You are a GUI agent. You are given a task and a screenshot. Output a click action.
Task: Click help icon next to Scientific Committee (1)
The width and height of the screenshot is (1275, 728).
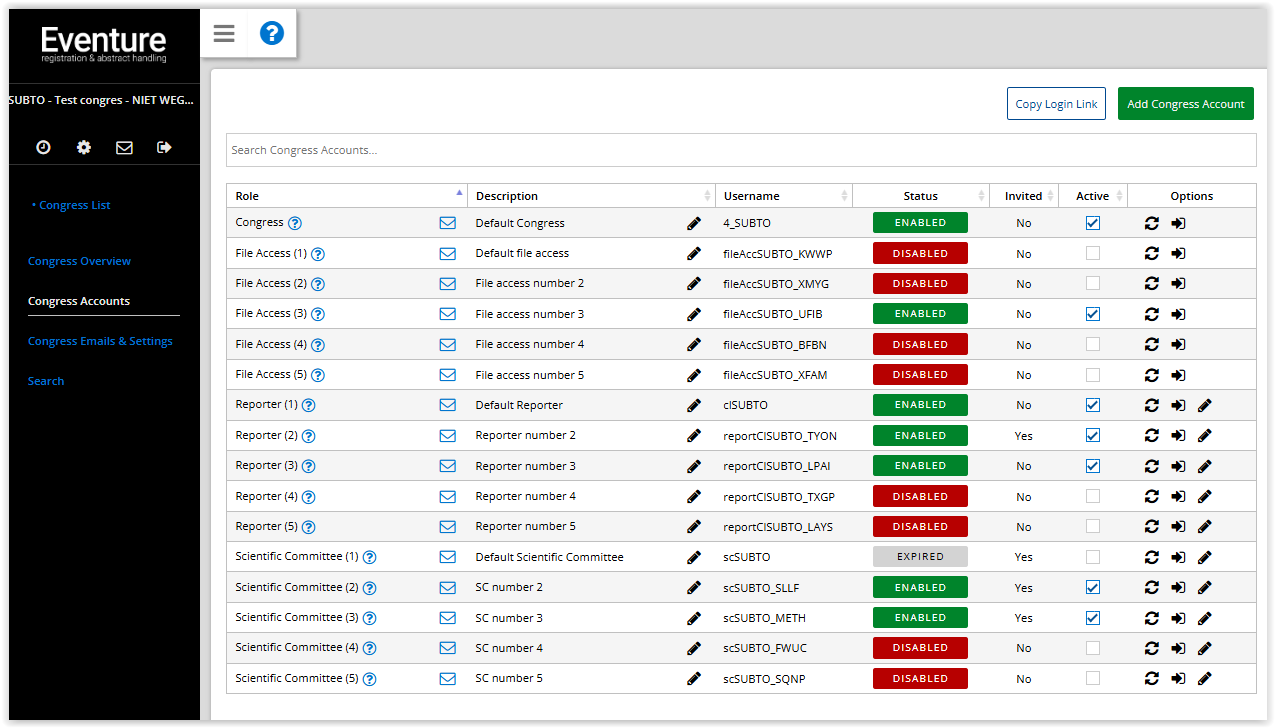[x=369, y=557]
